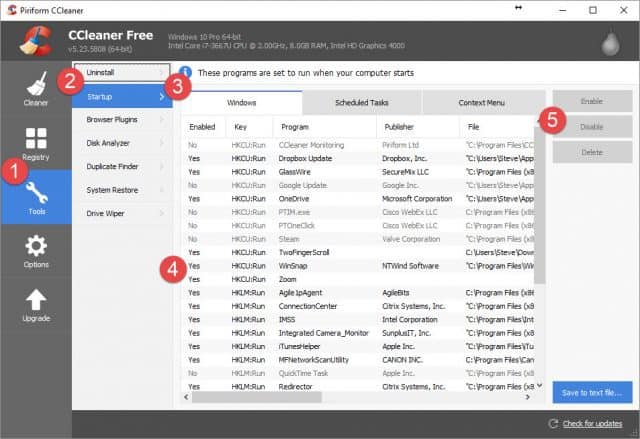This screenshot has height=439, width=640.
Task: Click the horizontal scrollbar right arrow
Action: click(528, 397)
